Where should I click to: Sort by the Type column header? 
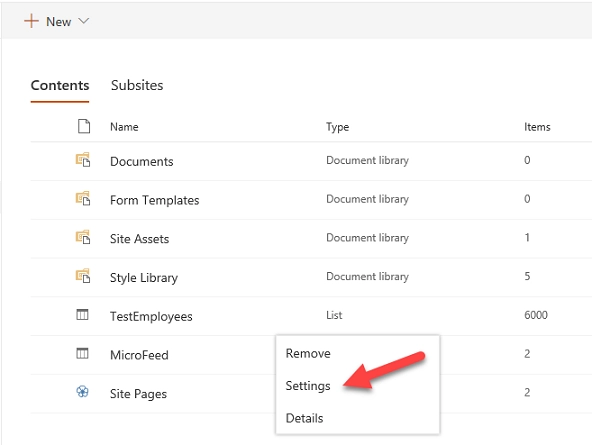[338, 127]
